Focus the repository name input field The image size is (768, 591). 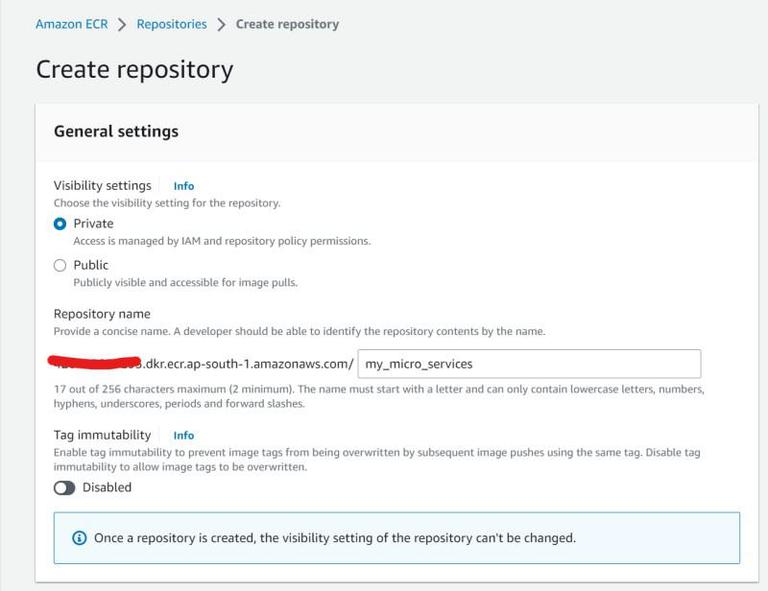pyautogui.click(x=528, y=364)
